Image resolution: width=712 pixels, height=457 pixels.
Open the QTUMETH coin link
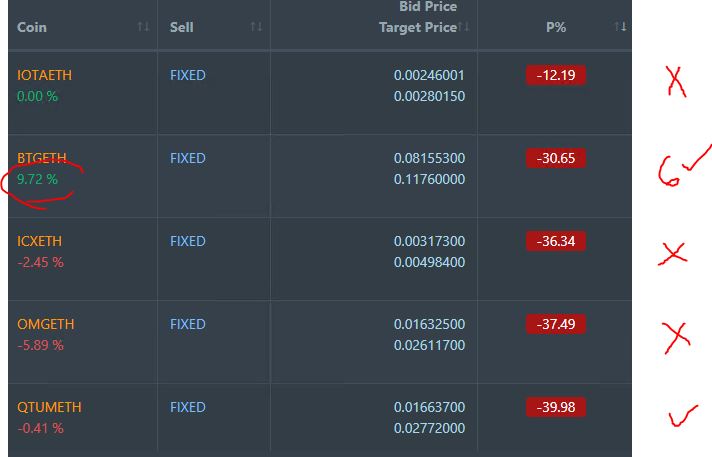tap(49, 407)
